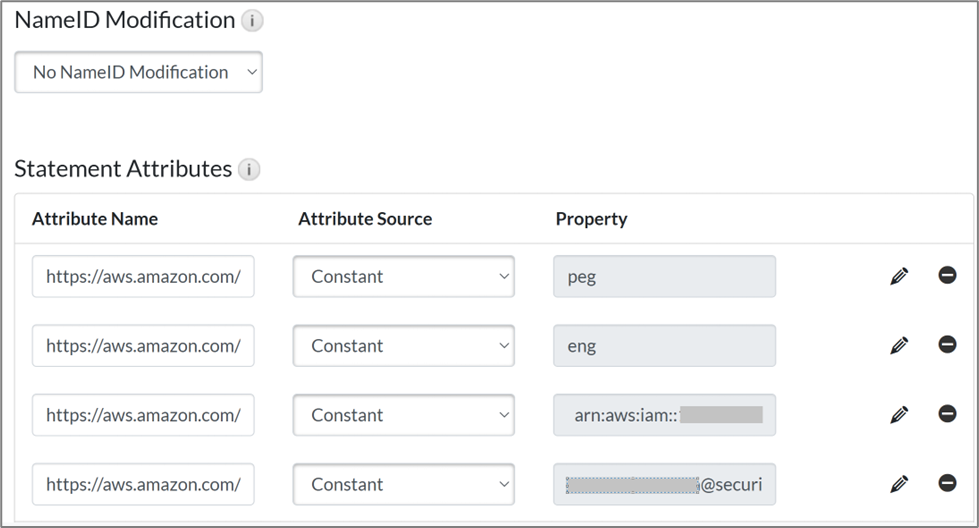Click Attribute Name field in first row
This screenshot has width=979, height=528.
pyautogui.click(x=143, y=277)
